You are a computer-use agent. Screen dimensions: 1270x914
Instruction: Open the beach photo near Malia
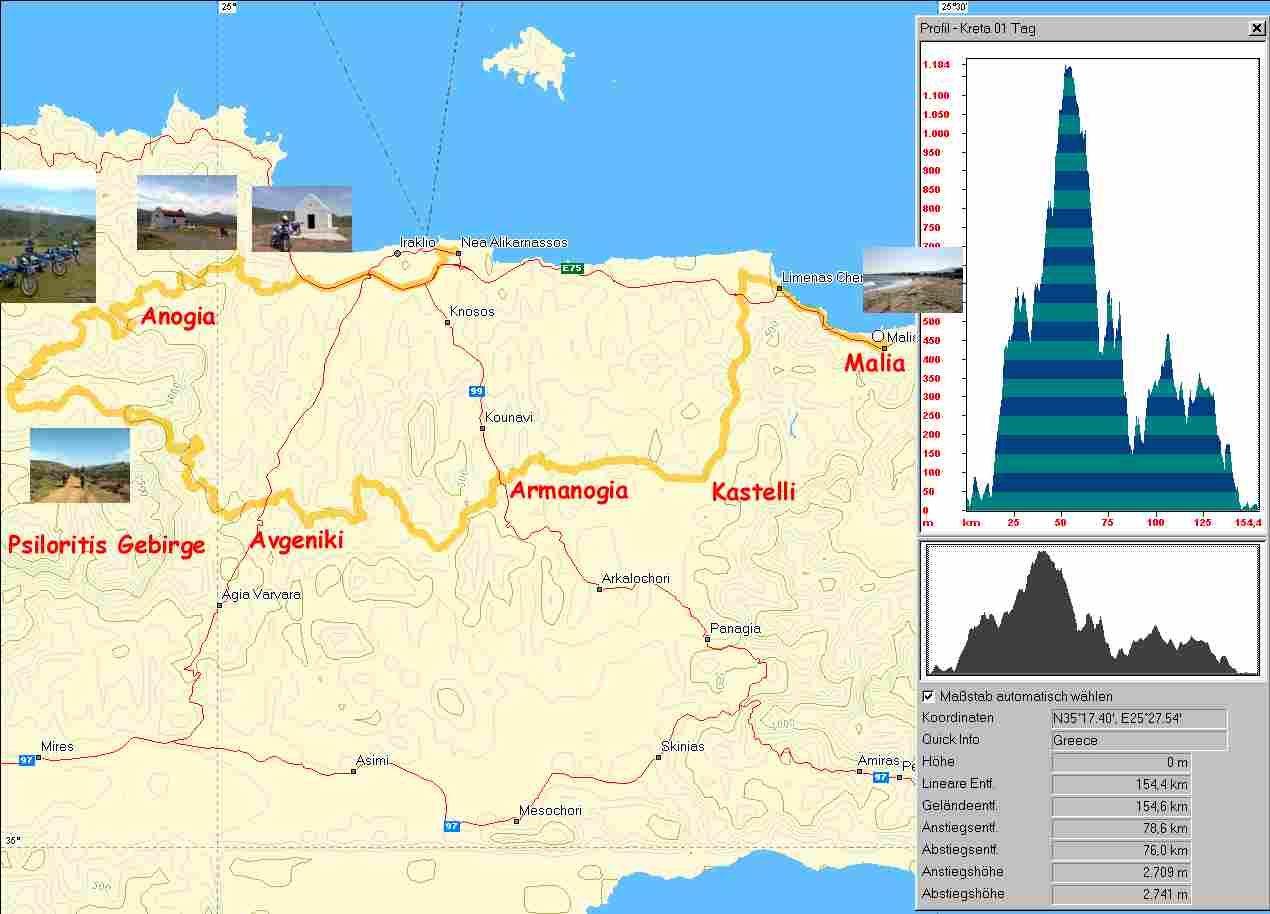[x=911, y=280]
